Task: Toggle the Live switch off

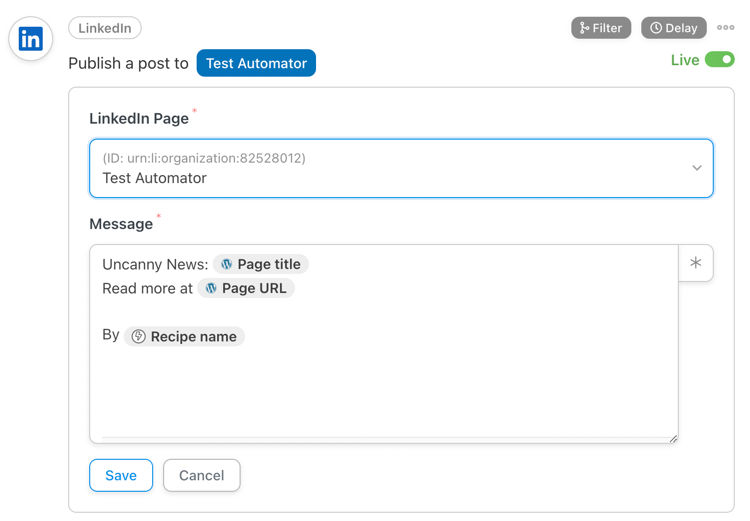Action: (720, 60)
